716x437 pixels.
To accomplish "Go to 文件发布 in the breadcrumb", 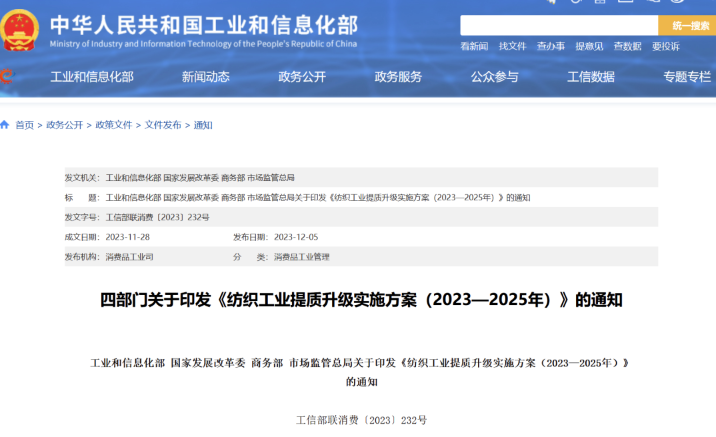I will tap(163, 125).
